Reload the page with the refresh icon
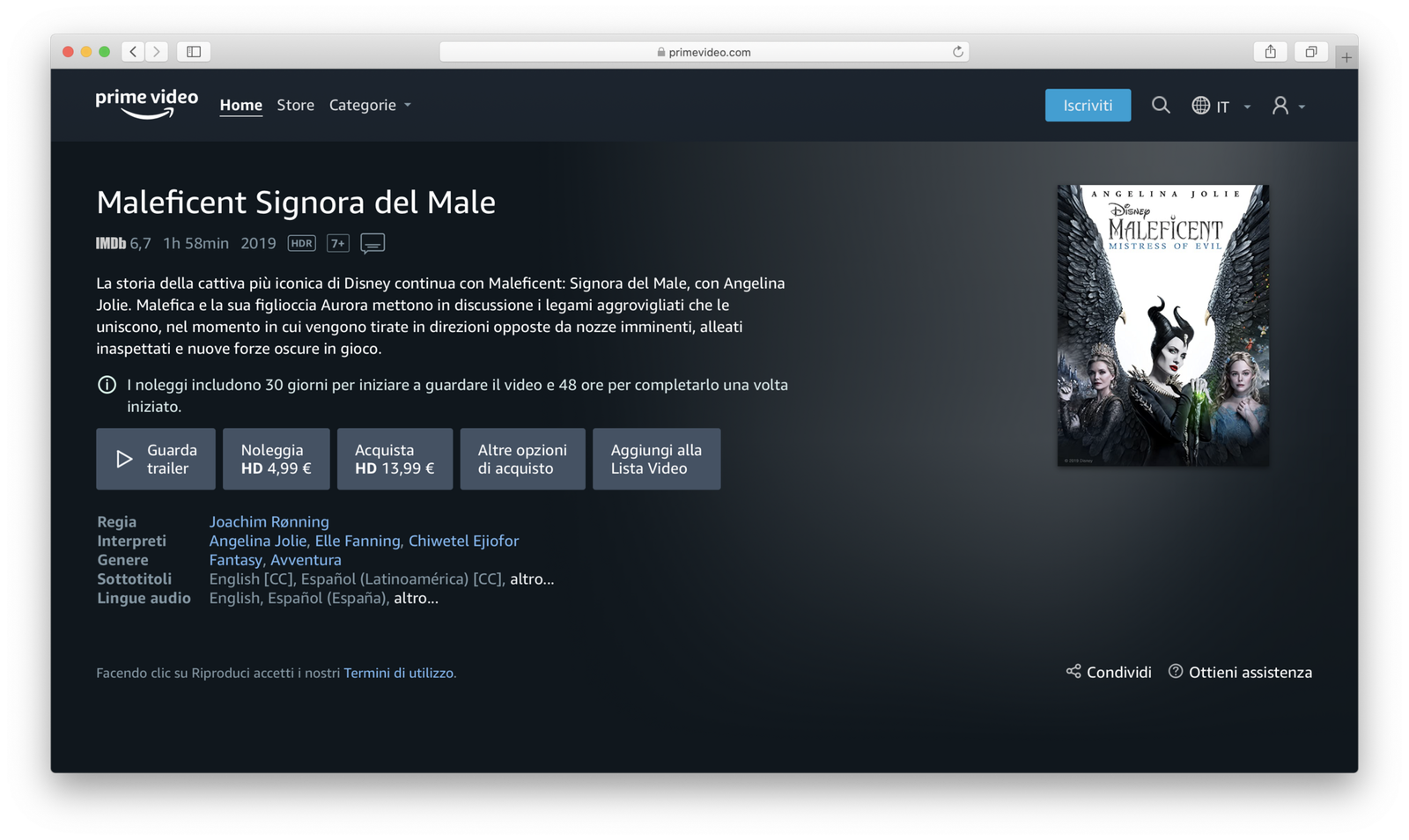The height and width of the screenshot is (840, 1409). pyautogui.click(x=958, y=52)
